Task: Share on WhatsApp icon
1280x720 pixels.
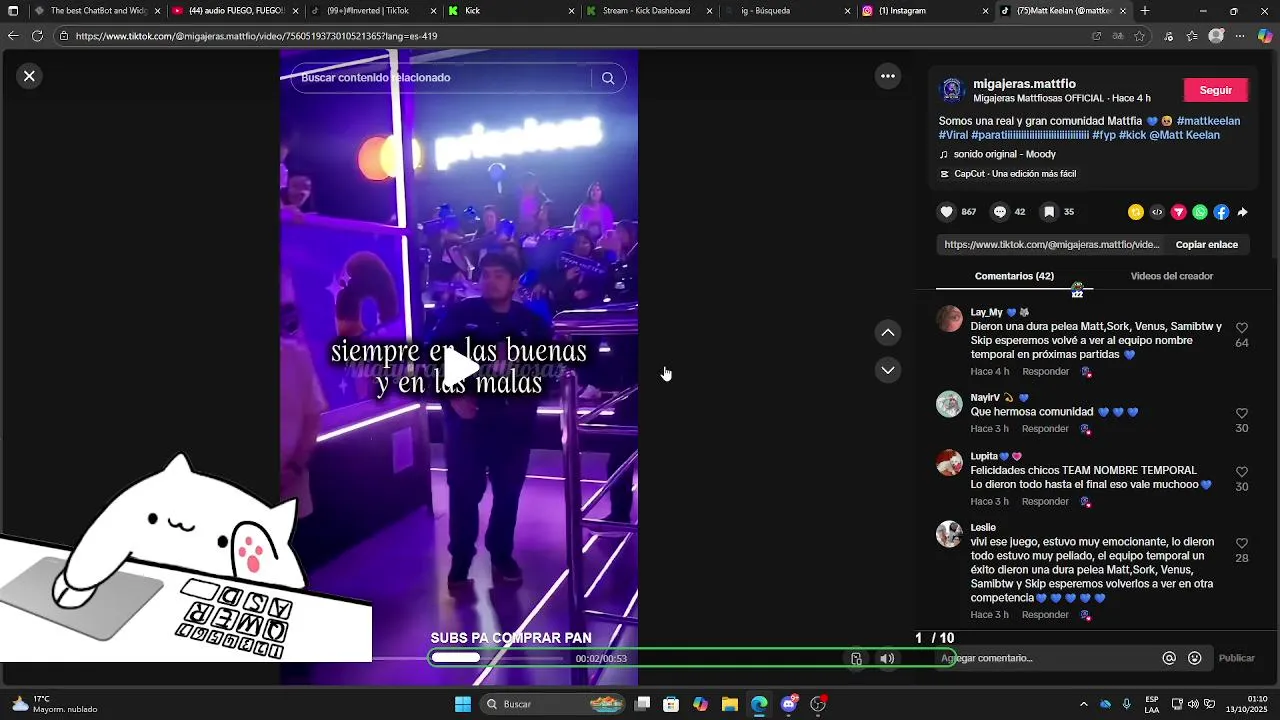Action: [x=1200, y=212]
